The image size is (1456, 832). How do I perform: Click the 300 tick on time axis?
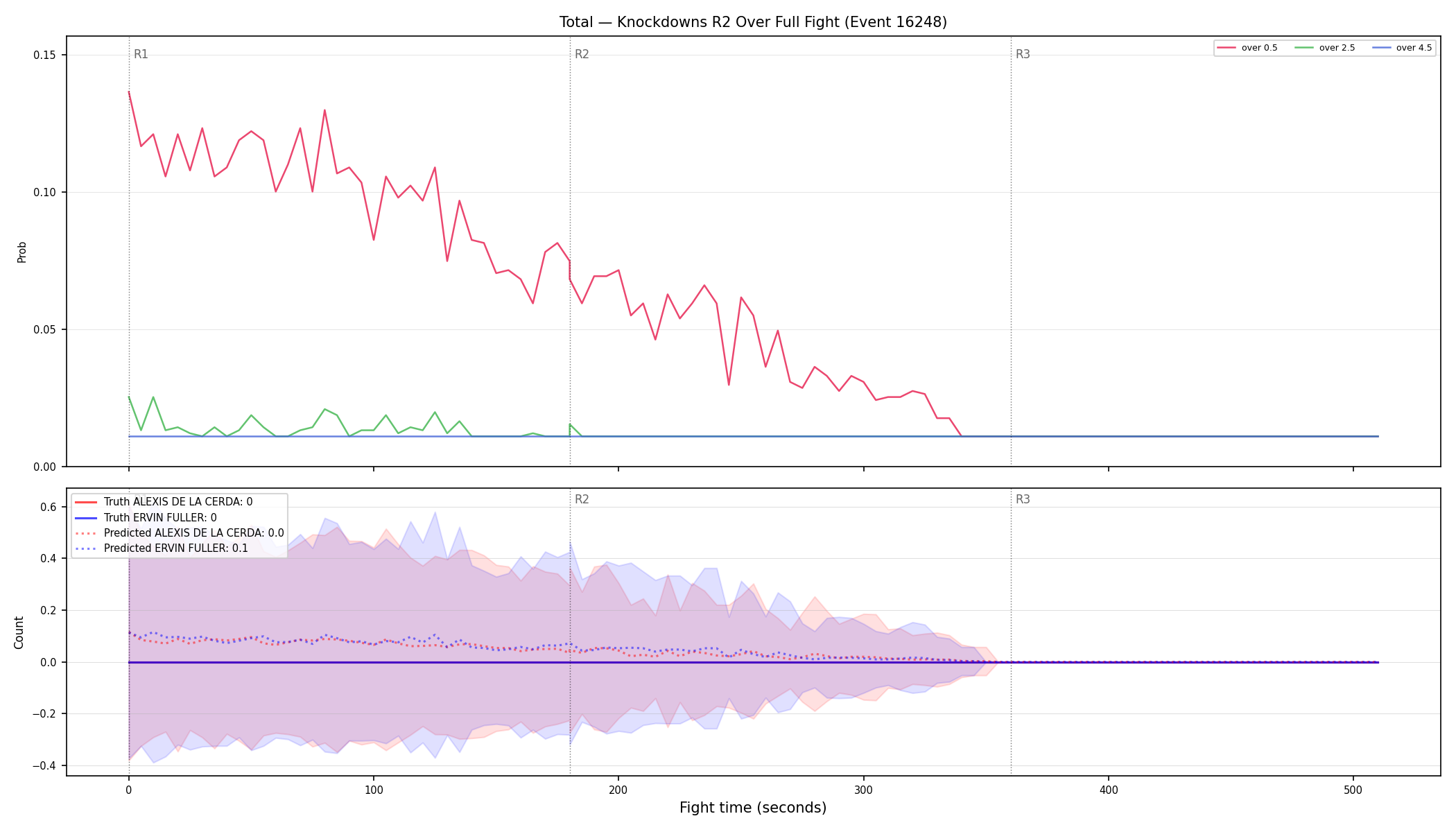864,790
